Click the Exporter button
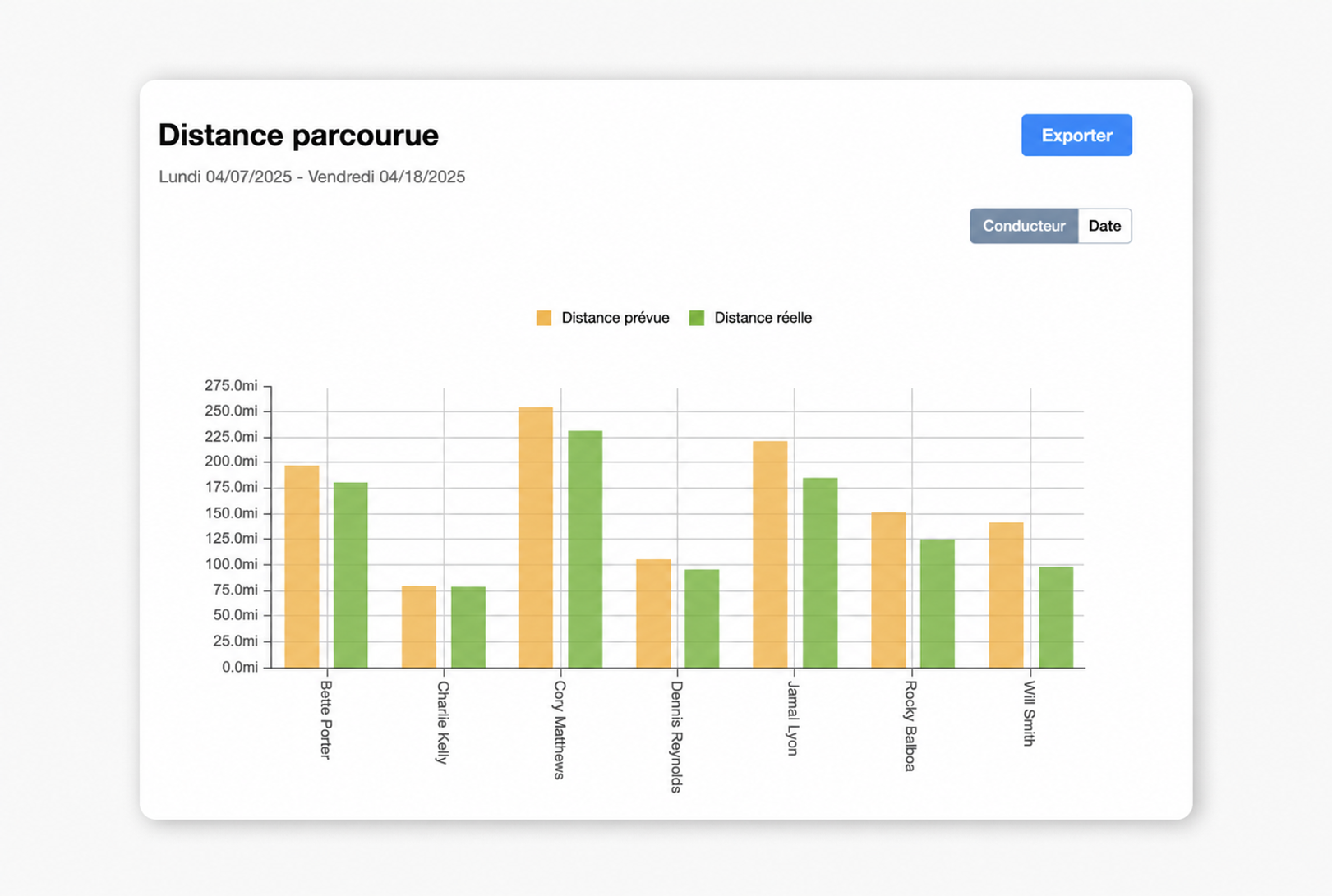This screenshot has width=1332, height=896. pyautogui.click(x=1076, y=136)
